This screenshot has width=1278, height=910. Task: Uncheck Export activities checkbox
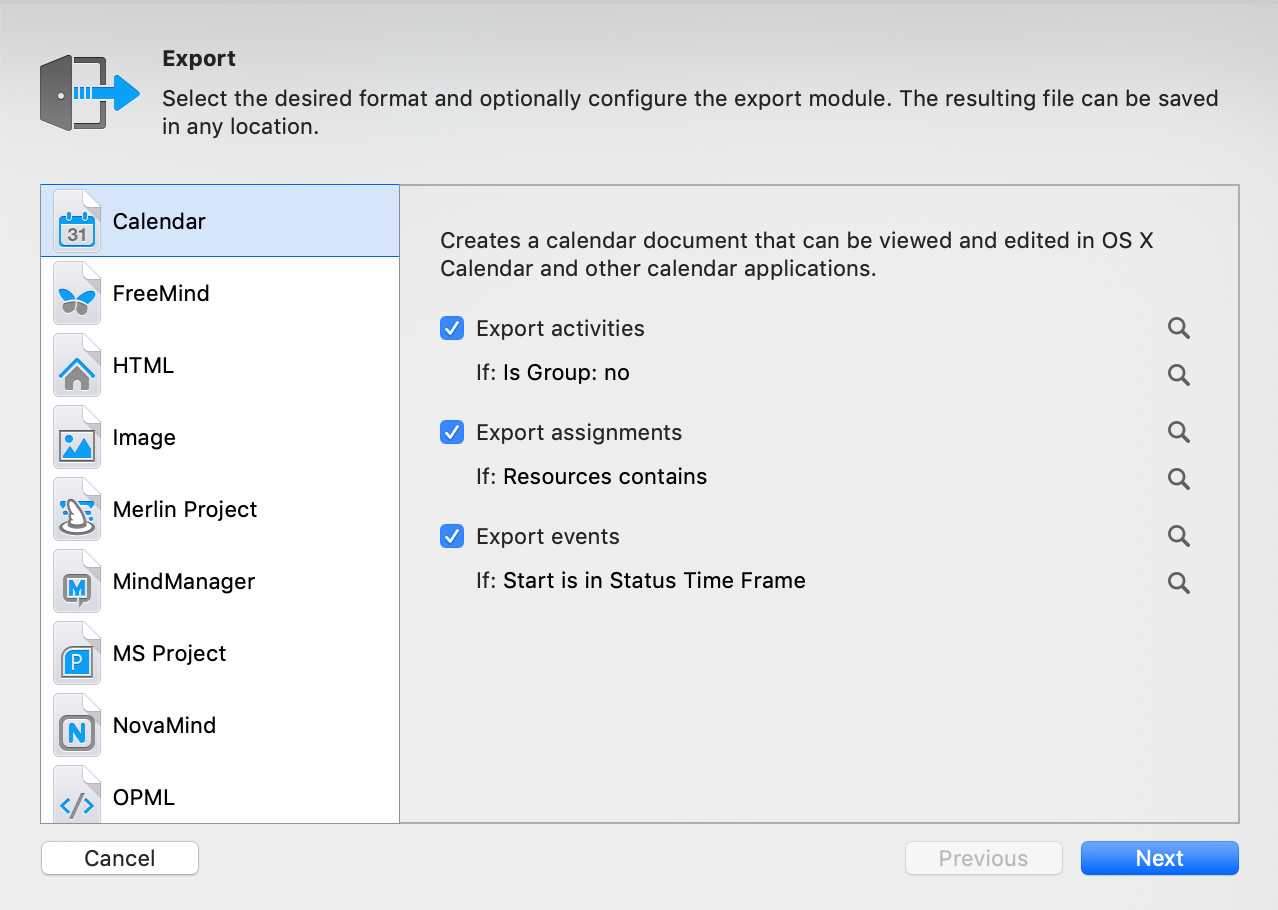click(452, 328)
